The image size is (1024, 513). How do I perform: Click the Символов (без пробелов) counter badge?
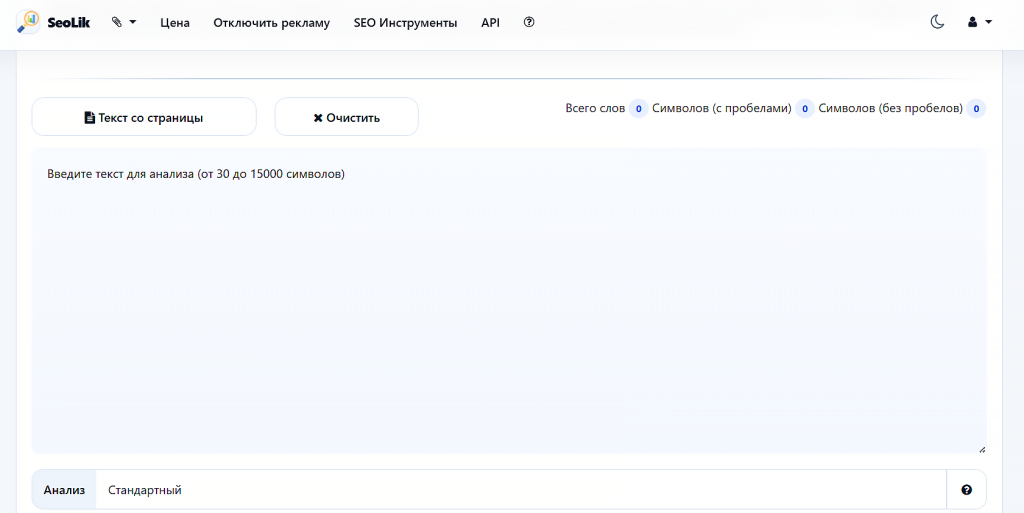[x=976, y=108]
